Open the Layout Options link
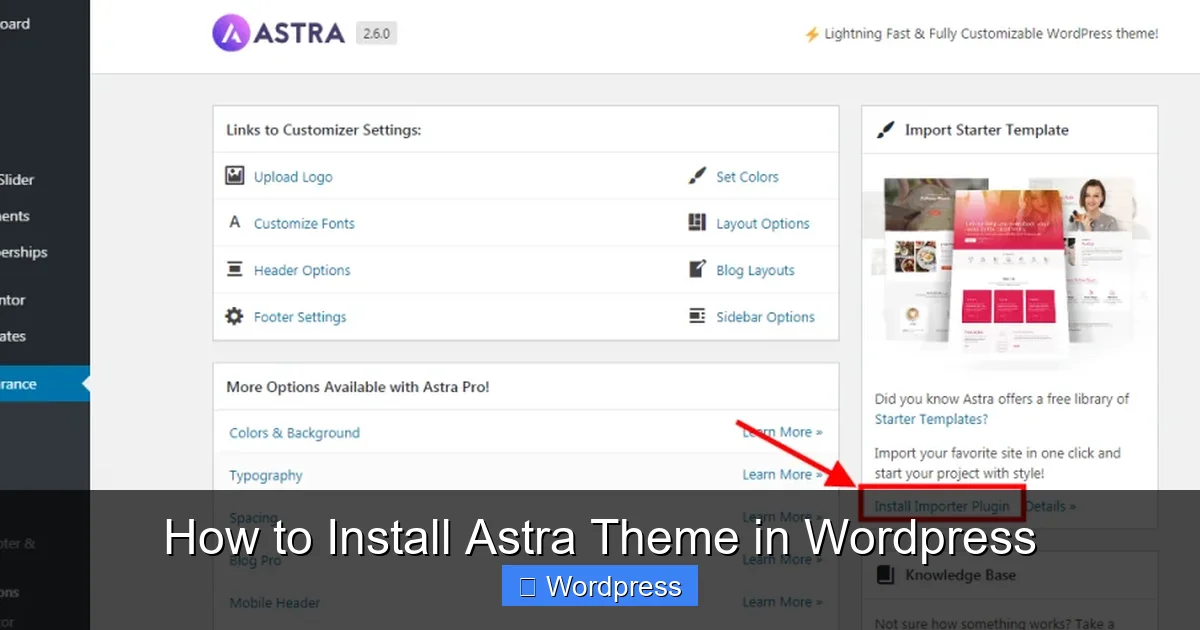The width and height of the screenshot is (1200, 630). coord(763,224)
